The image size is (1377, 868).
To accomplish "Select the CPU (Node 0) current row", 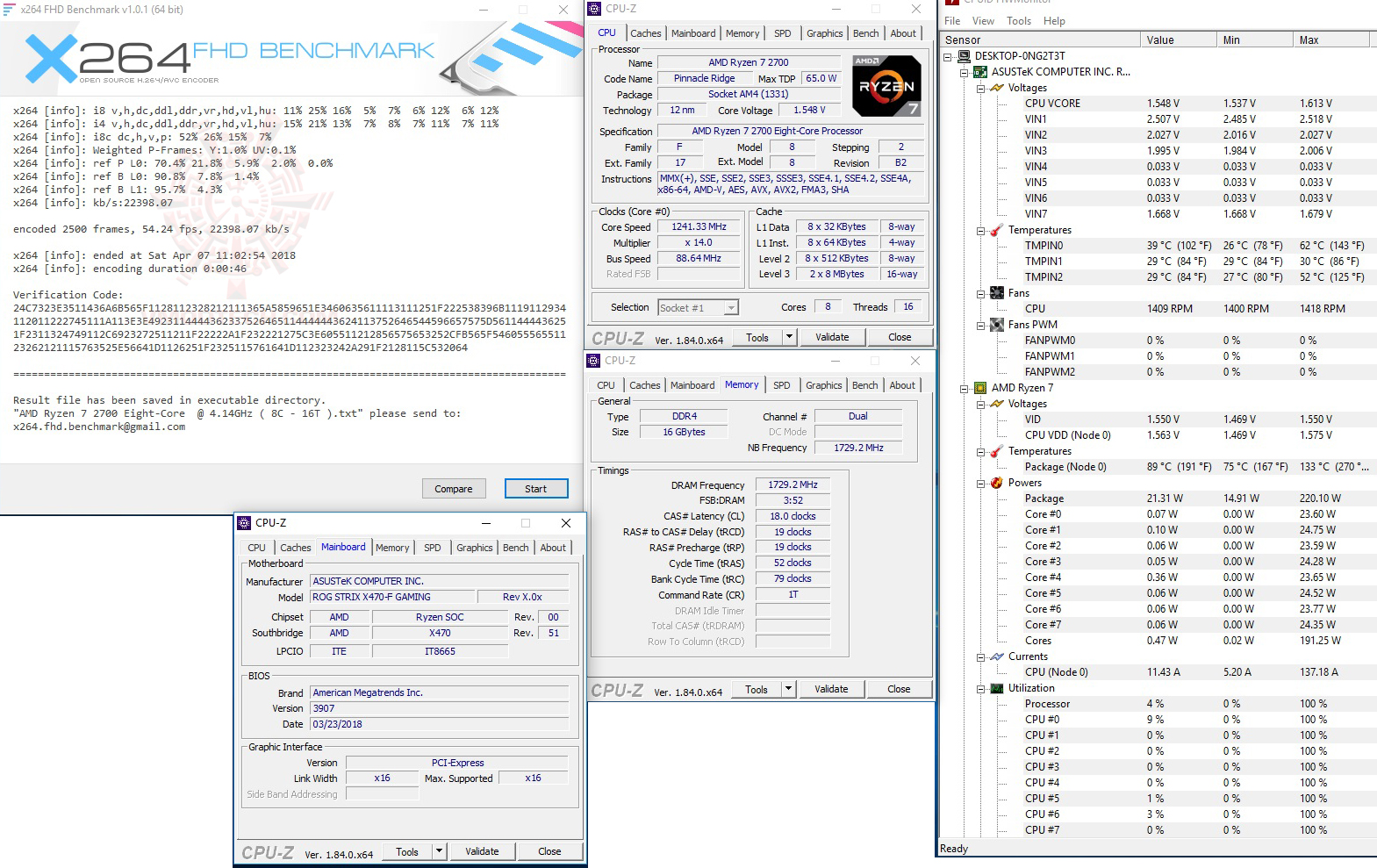I will (x=1196, y=672).
